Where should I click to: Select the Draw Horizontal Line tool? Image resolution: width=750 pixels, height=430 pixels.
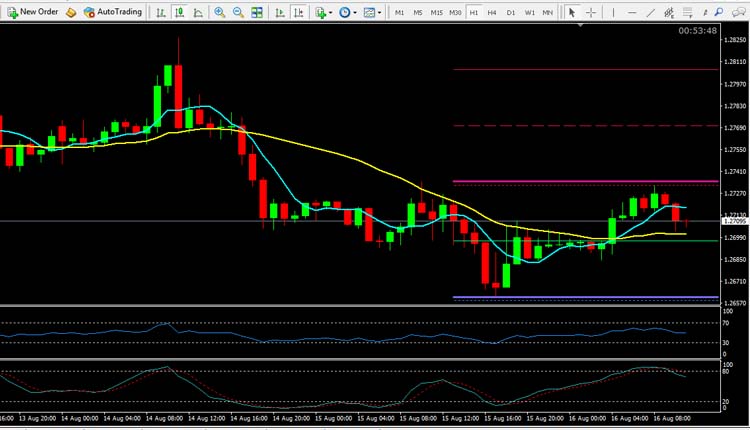coord(632,12)
